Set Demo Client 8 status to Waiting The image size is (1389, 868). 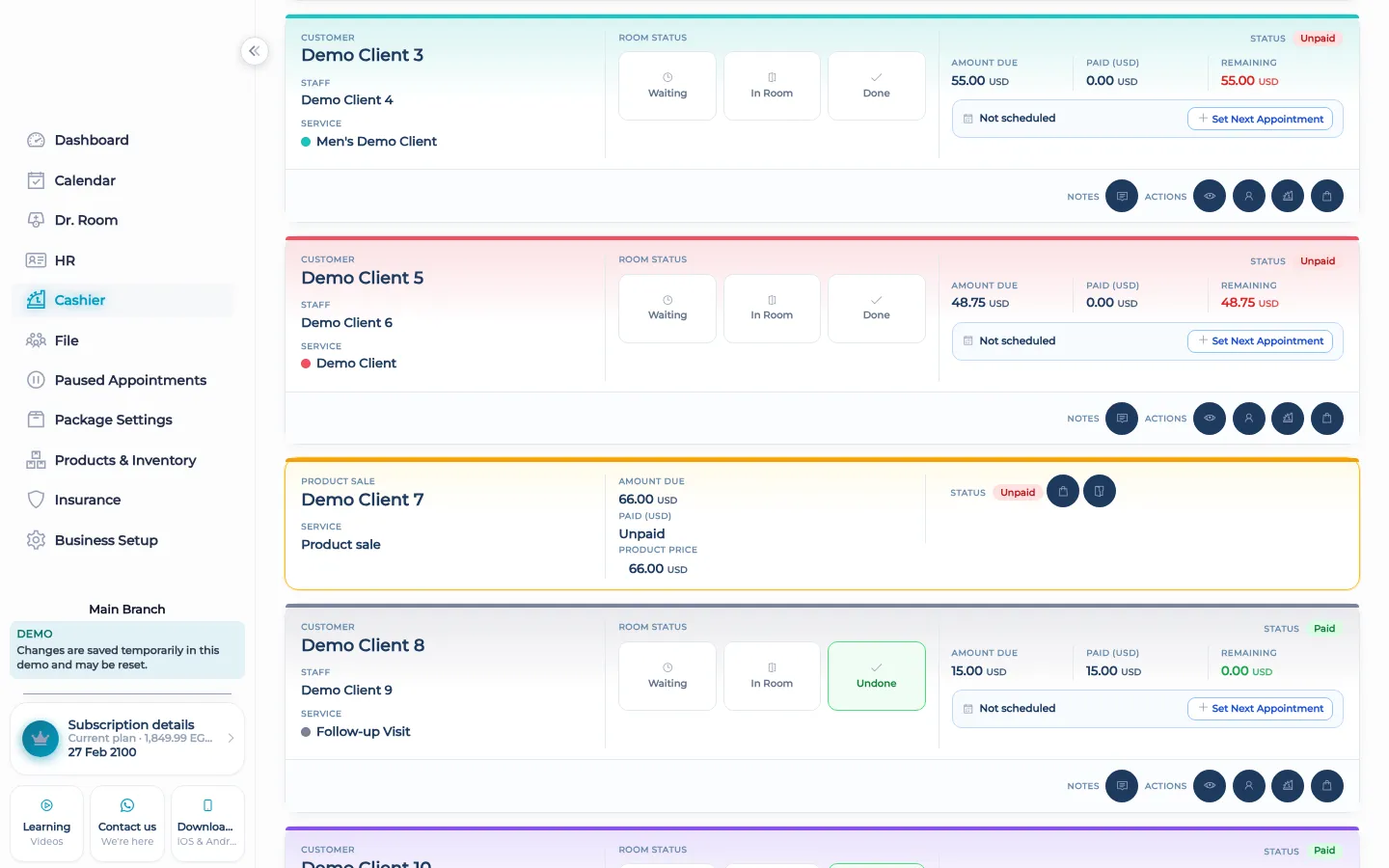pos(667,676)
